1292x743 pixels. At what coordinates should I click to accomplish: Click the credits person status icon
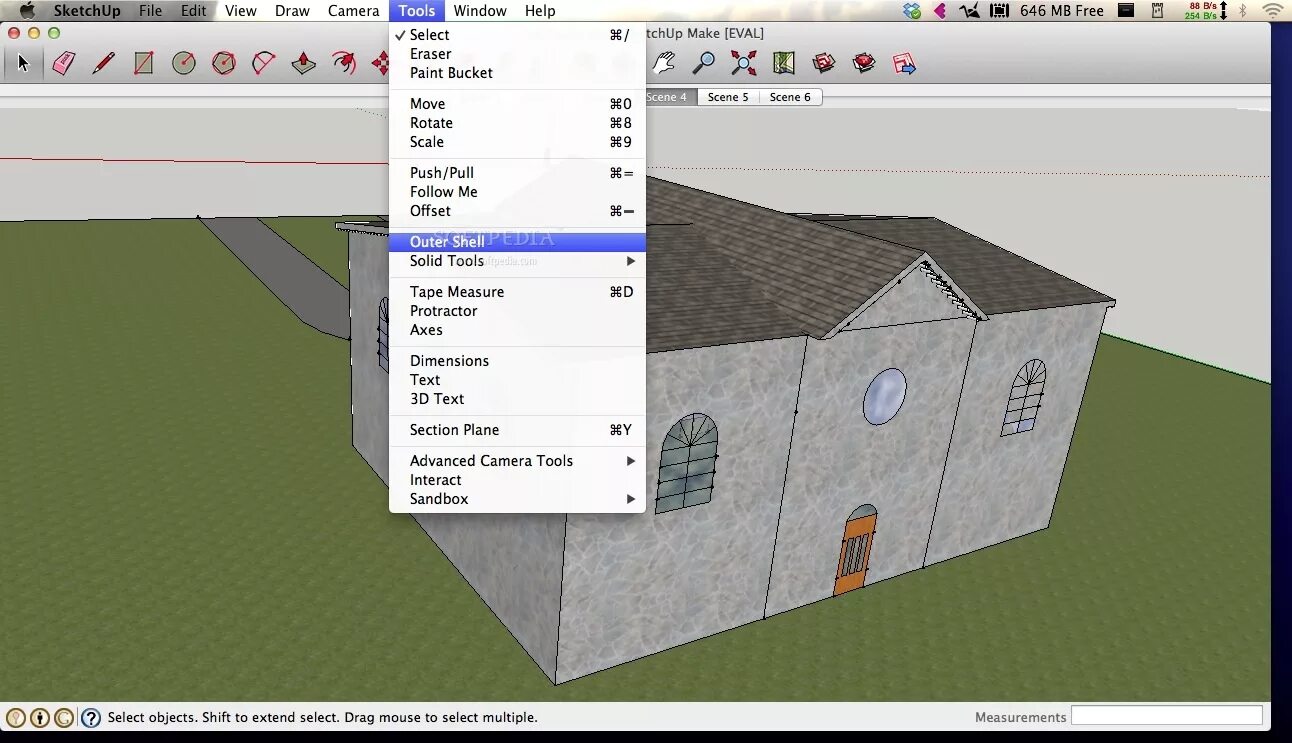(40, 717)
